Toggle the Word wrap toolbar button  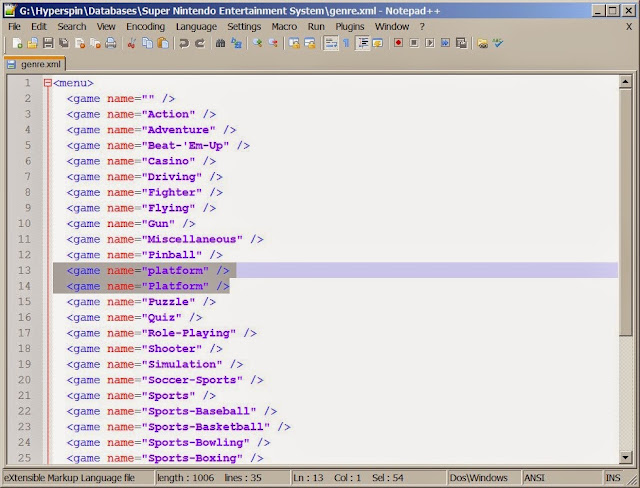pos(331,43)
